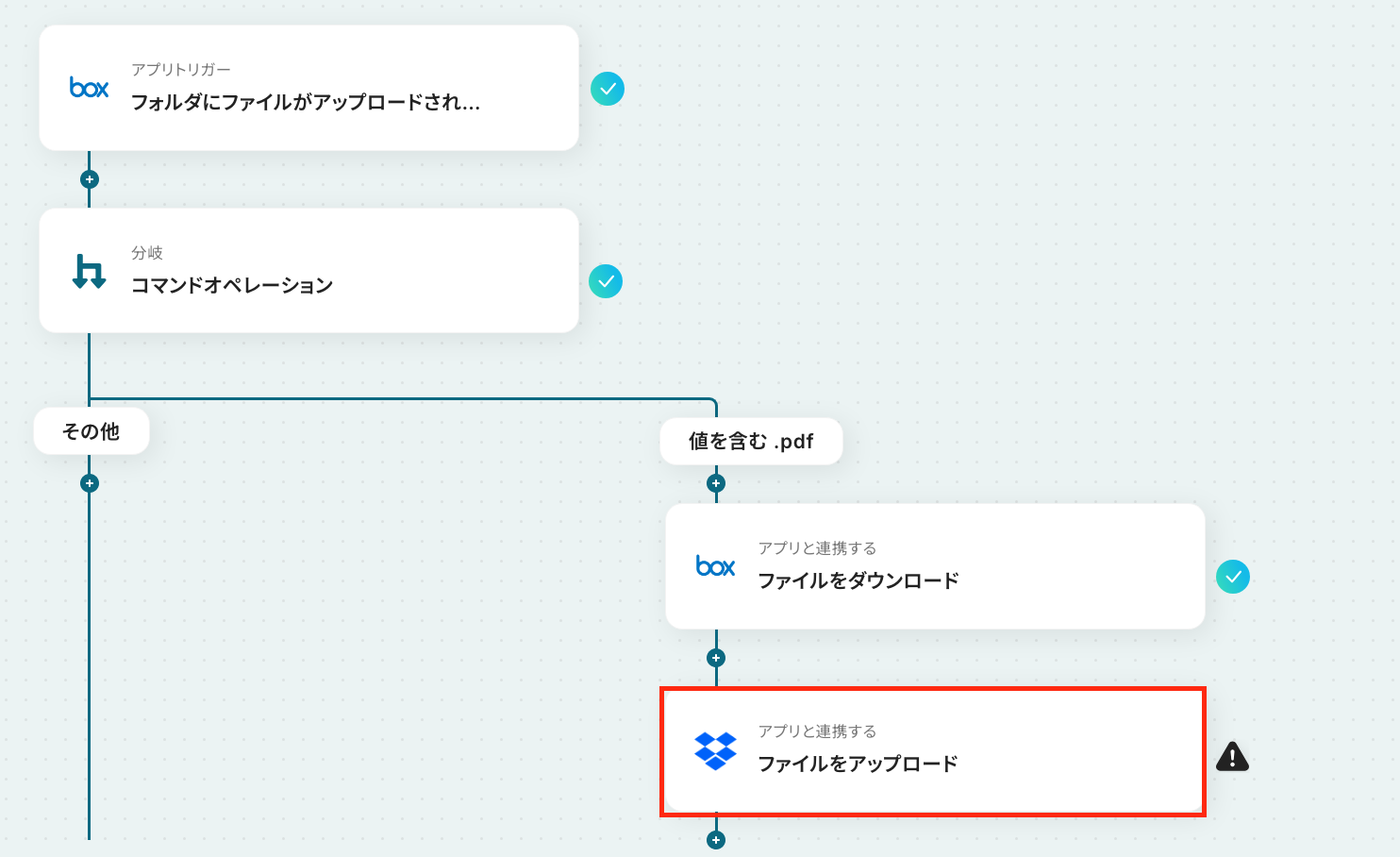This screenshot has height=857, width=1400.
Task: Click the アプリトリガー label text
Action: tap(181, 70)
